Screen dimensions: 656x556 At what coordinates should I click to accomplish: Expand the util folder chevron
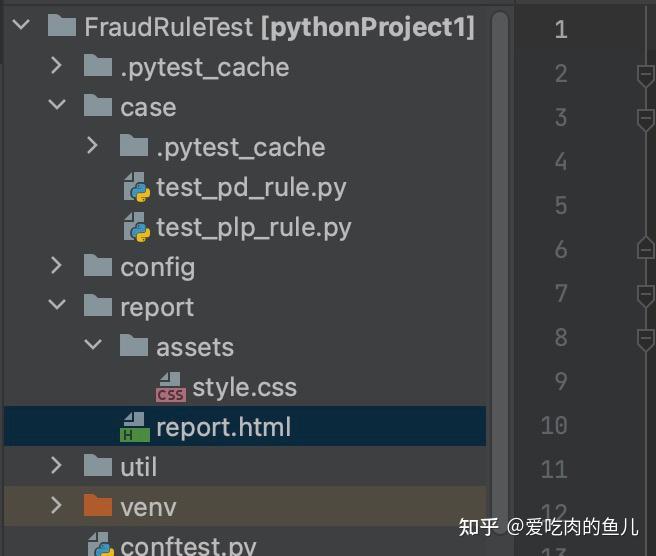57,467
